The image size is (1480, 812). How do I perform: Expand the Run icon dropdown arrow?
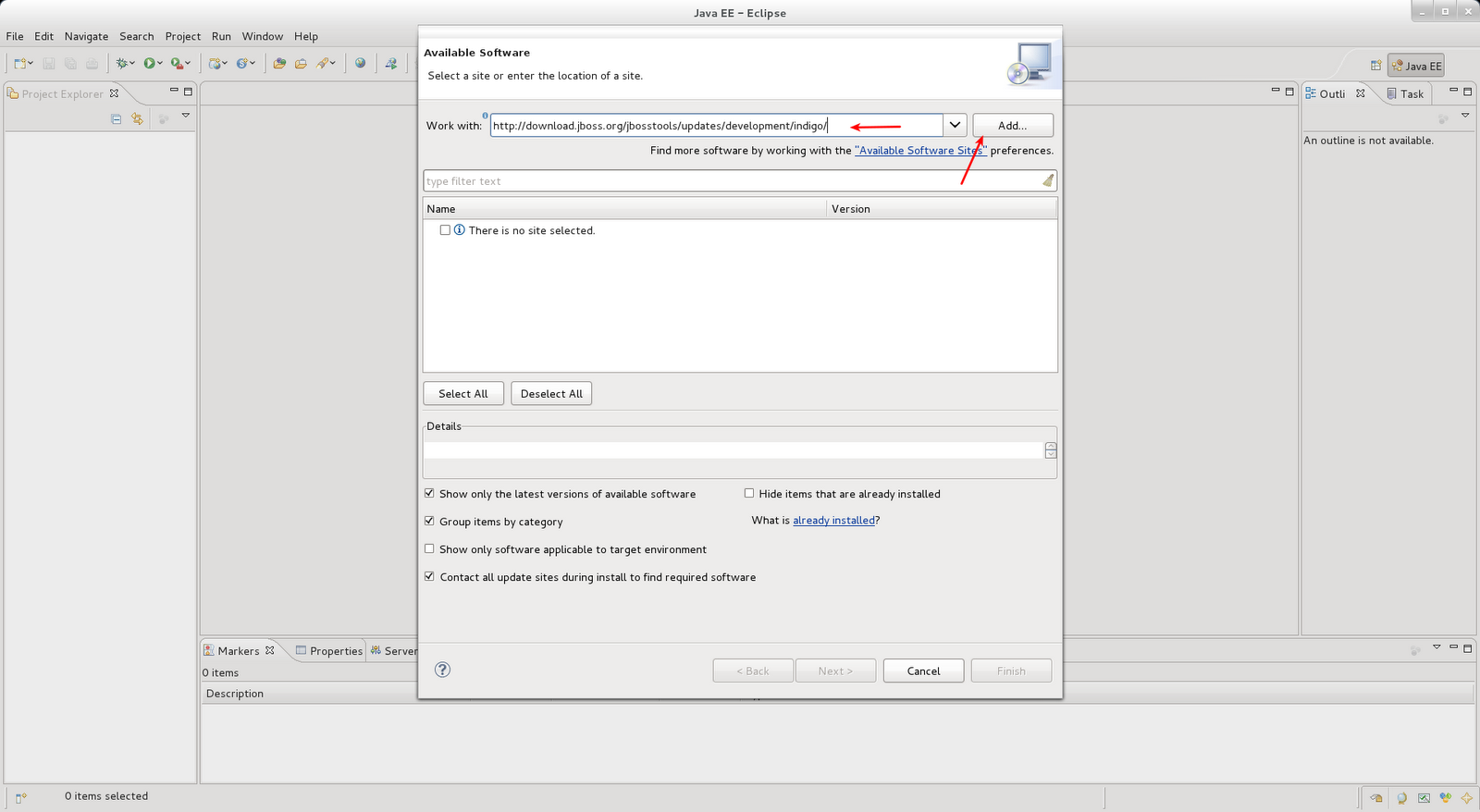point(160,64)
